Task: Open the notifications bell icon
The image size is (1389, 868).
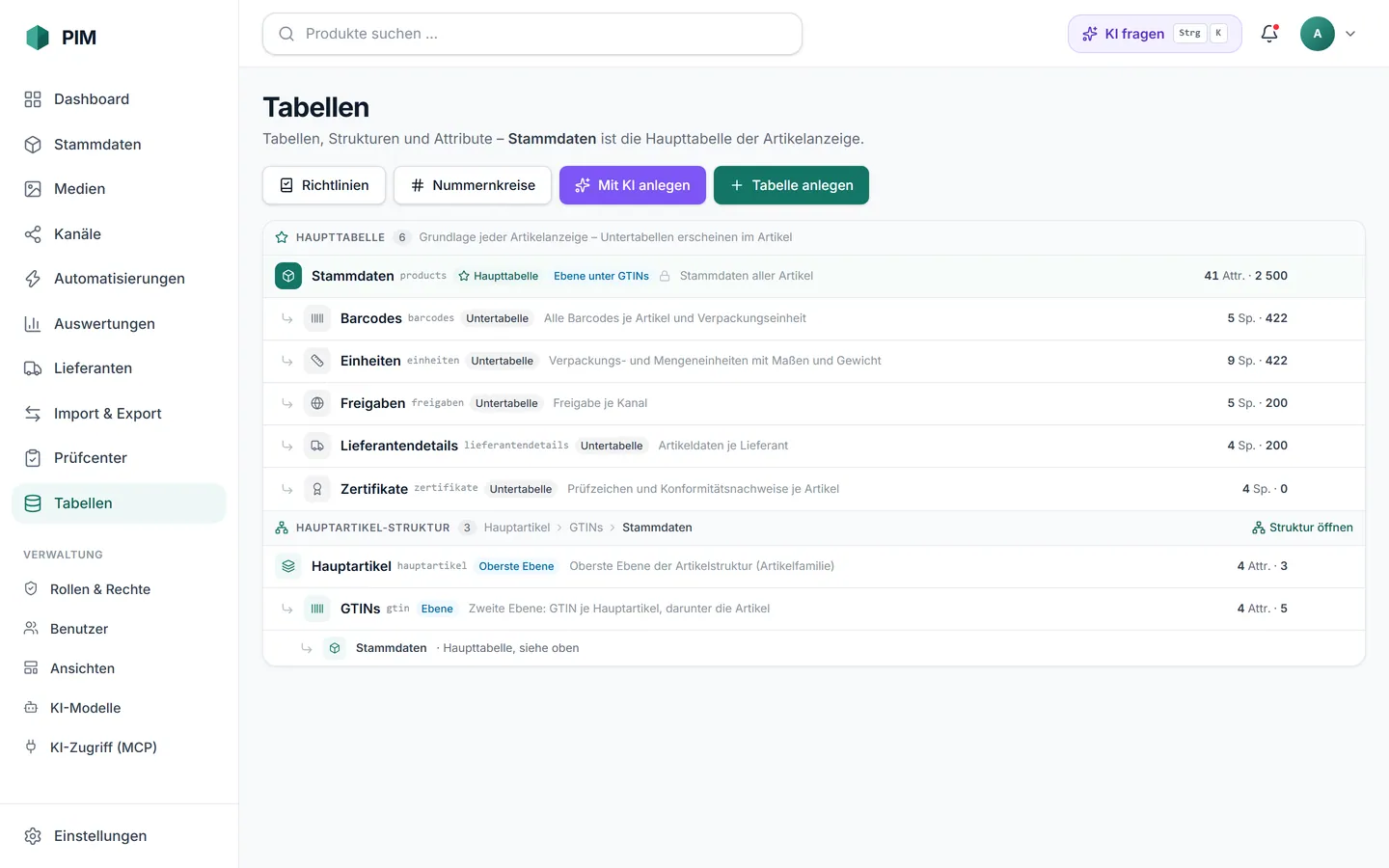Action: [1269, 34]
